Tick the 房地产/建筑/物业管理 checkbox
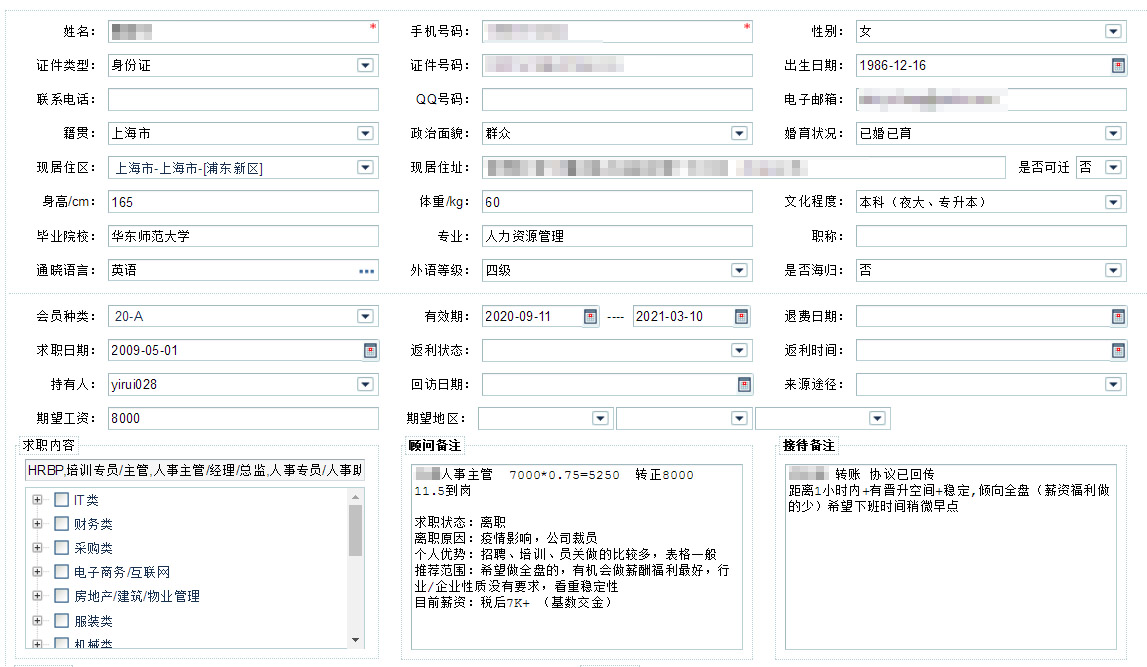1147x667 pixels. [x=61, y=596]
